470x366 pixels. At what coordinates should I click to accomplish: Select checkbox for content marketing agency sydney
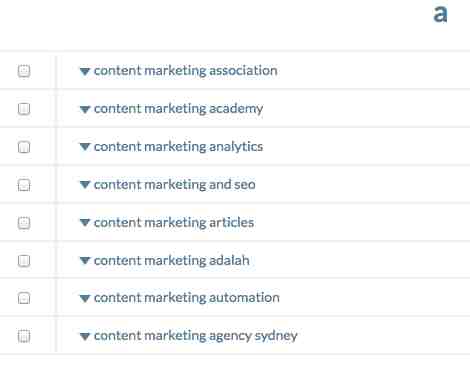coord(24,336)
